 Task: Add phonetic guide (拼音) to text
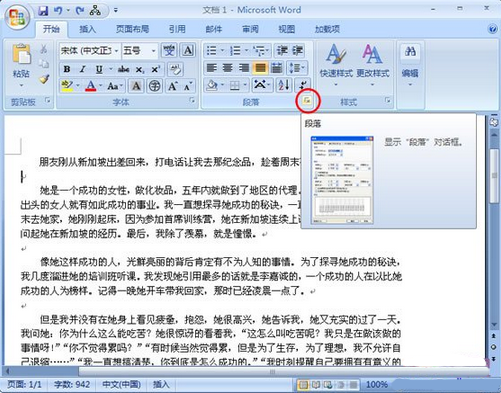[x=169, y=51]
